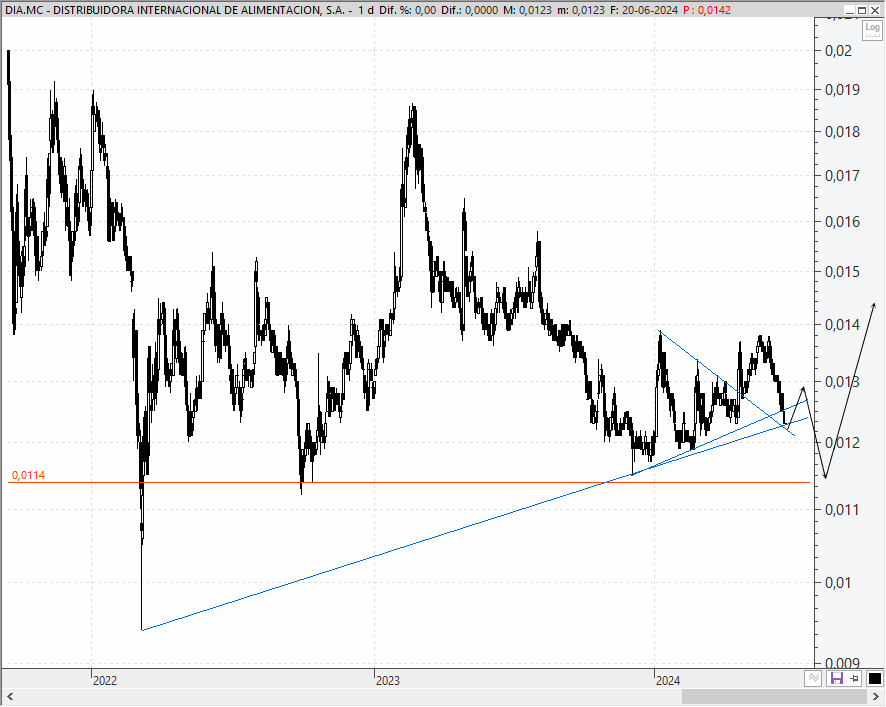Image resolution: width=886 pixels, height=707 pixels.
Task: Click the 'm: 0,0123' minimum value
Action: click(580, 10)
